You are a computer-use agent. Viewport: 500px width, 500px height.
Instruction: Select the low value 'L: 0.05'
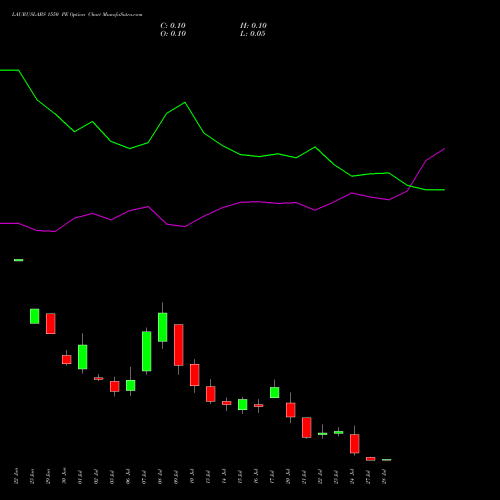253,34
